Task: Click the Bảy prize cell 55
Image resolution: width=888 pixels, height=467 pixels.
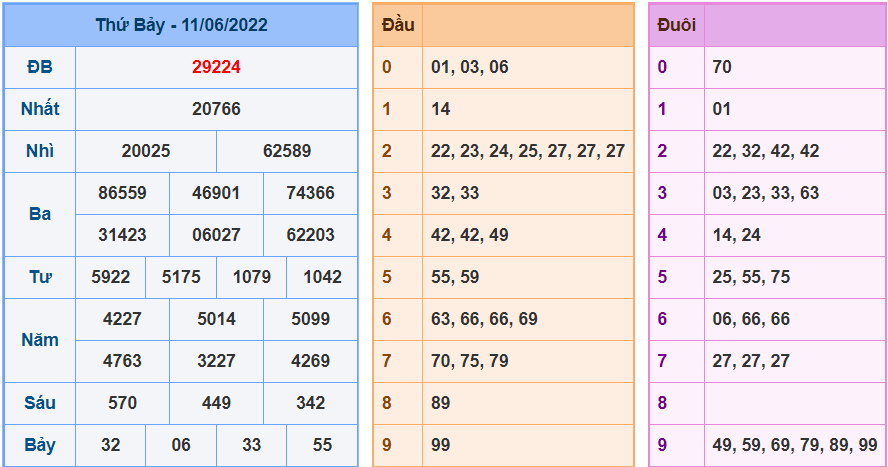Action: pyautogui.click(x=322, y=445)
